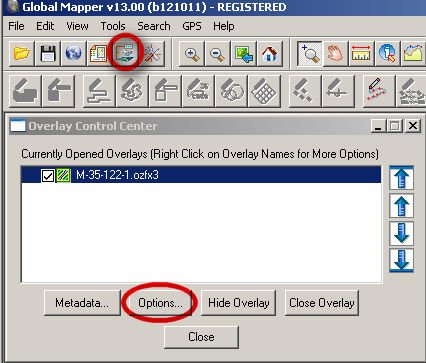Image resolution: width=426 pixels, height=363 pixels.
Task: Click the raster type icon beside M-35-122-1.ozfx3
Action: (63, 175)
